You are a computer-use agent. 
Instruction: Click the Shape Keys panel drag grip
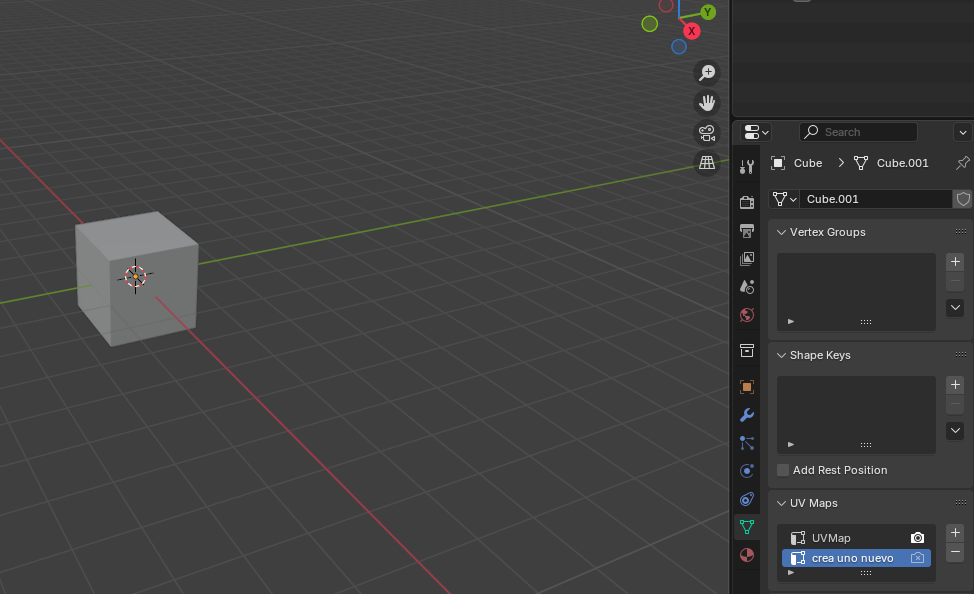pos(960,355)
